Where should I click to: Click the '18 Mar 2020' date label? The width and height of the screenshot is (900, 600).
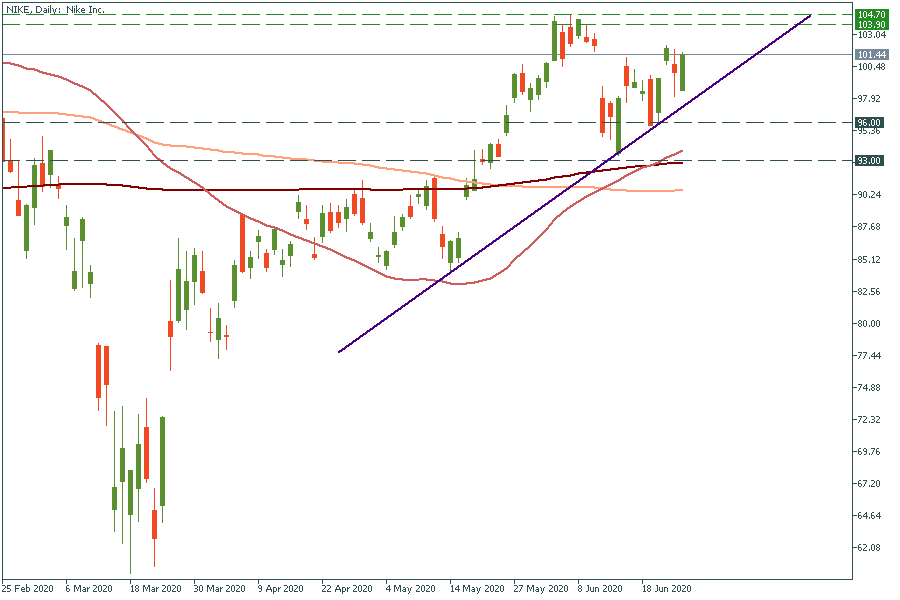coord(155,589)
